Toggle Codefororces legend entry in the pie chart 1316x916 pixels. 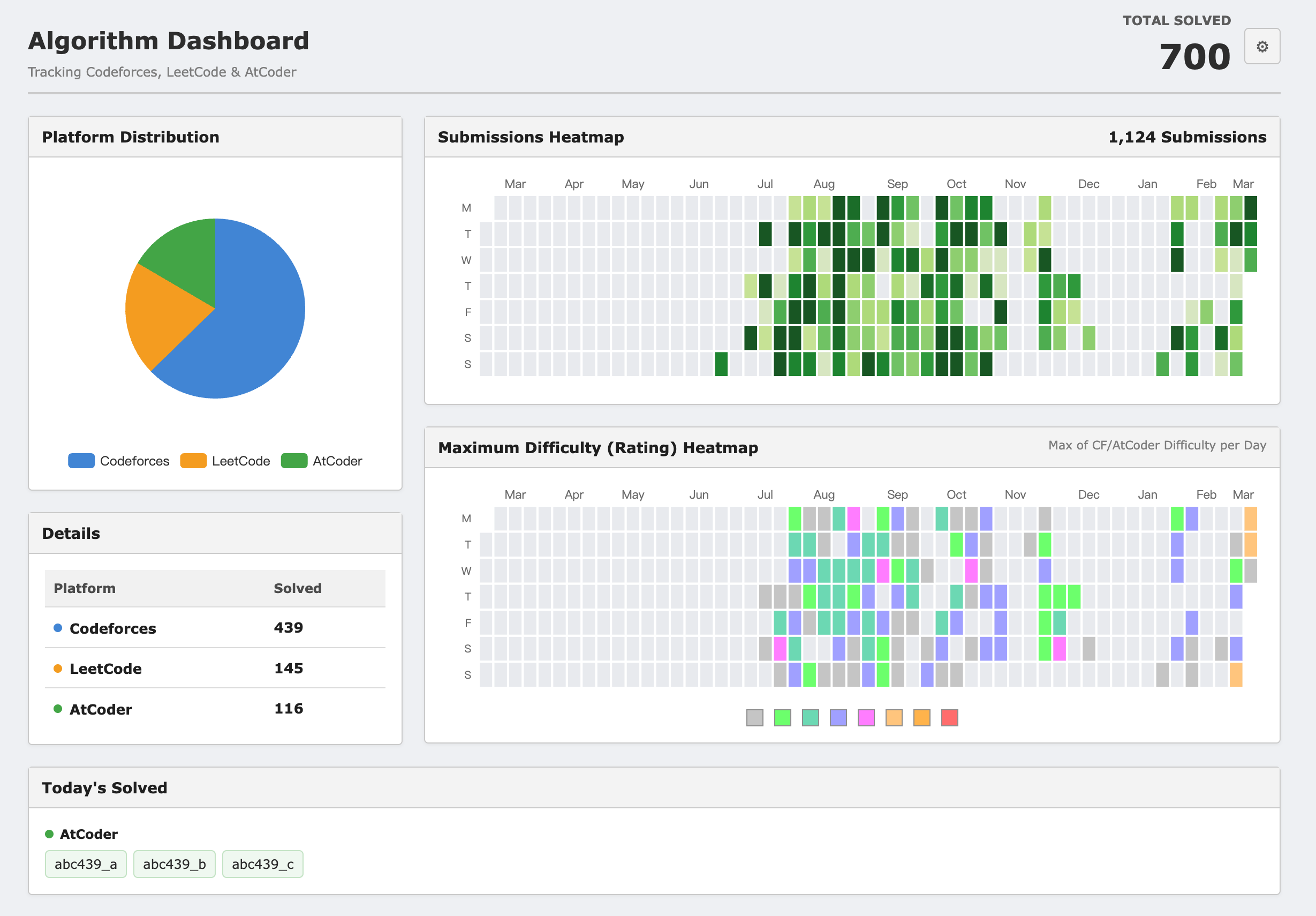119,461
